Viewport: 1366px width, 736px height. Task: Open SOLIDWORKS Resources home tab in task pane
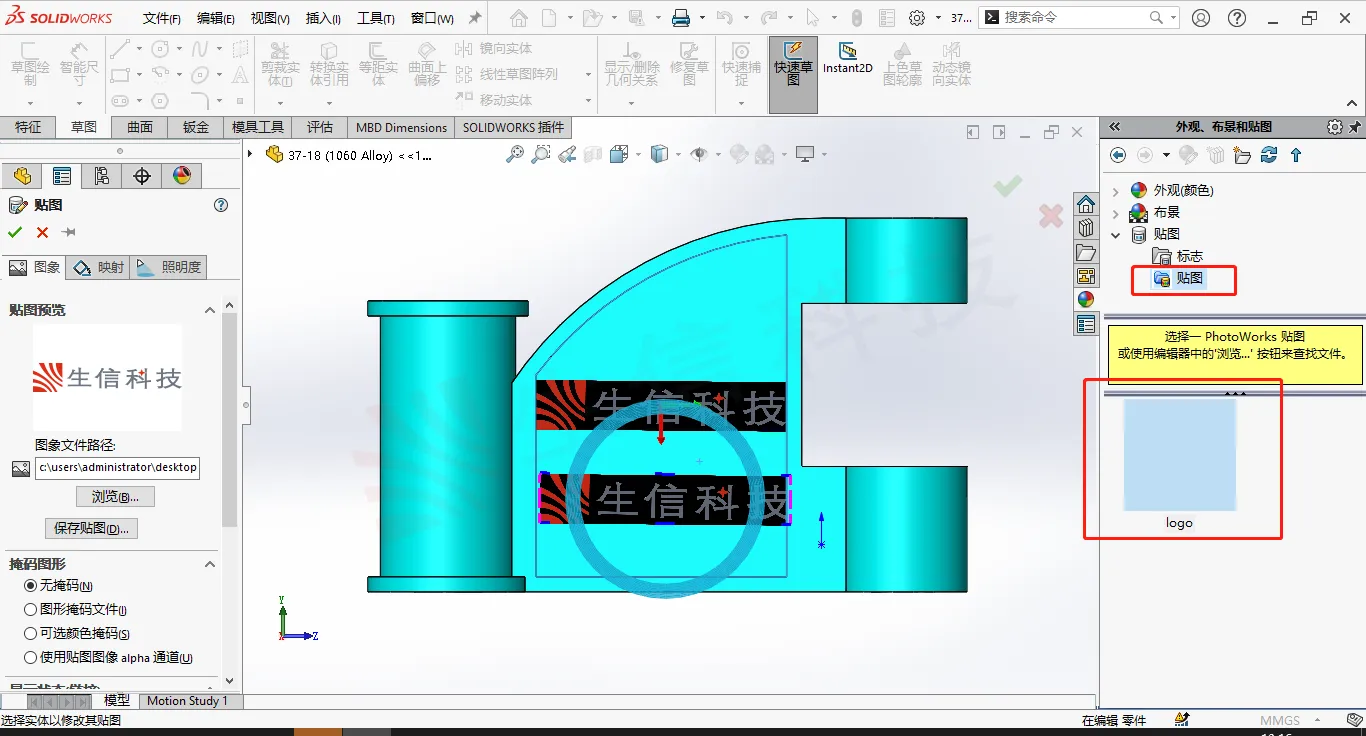tap(1086, 204)
